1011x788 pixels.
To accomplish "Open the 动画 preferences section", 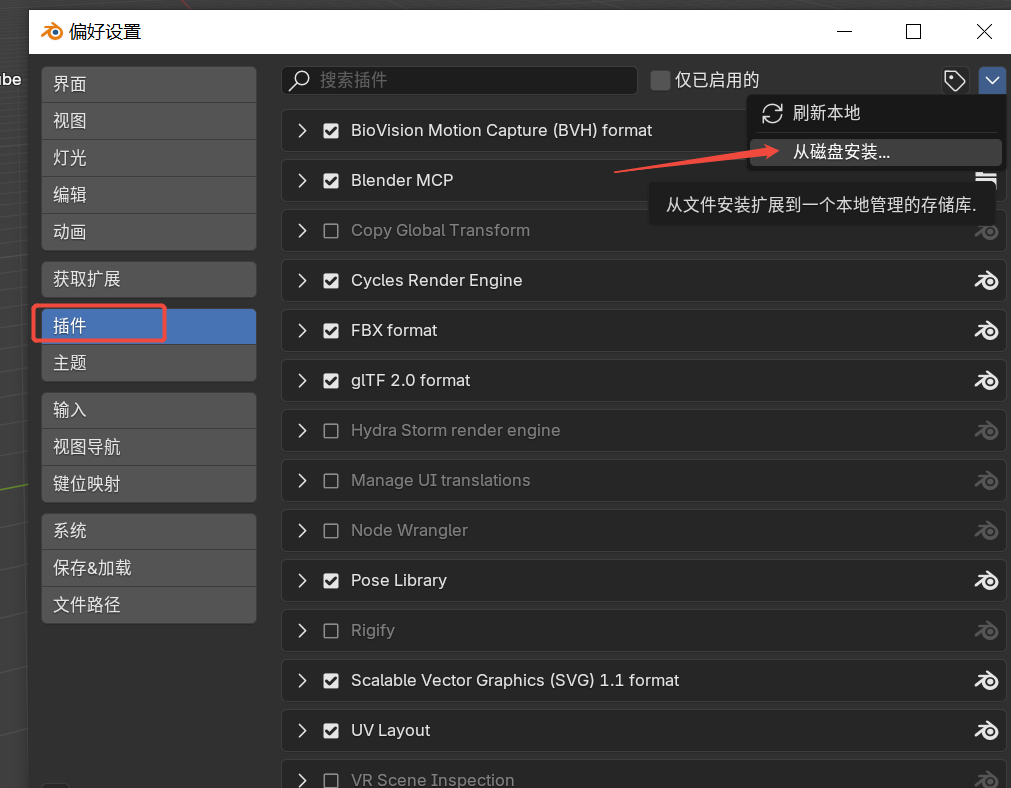I will point(149,232).
